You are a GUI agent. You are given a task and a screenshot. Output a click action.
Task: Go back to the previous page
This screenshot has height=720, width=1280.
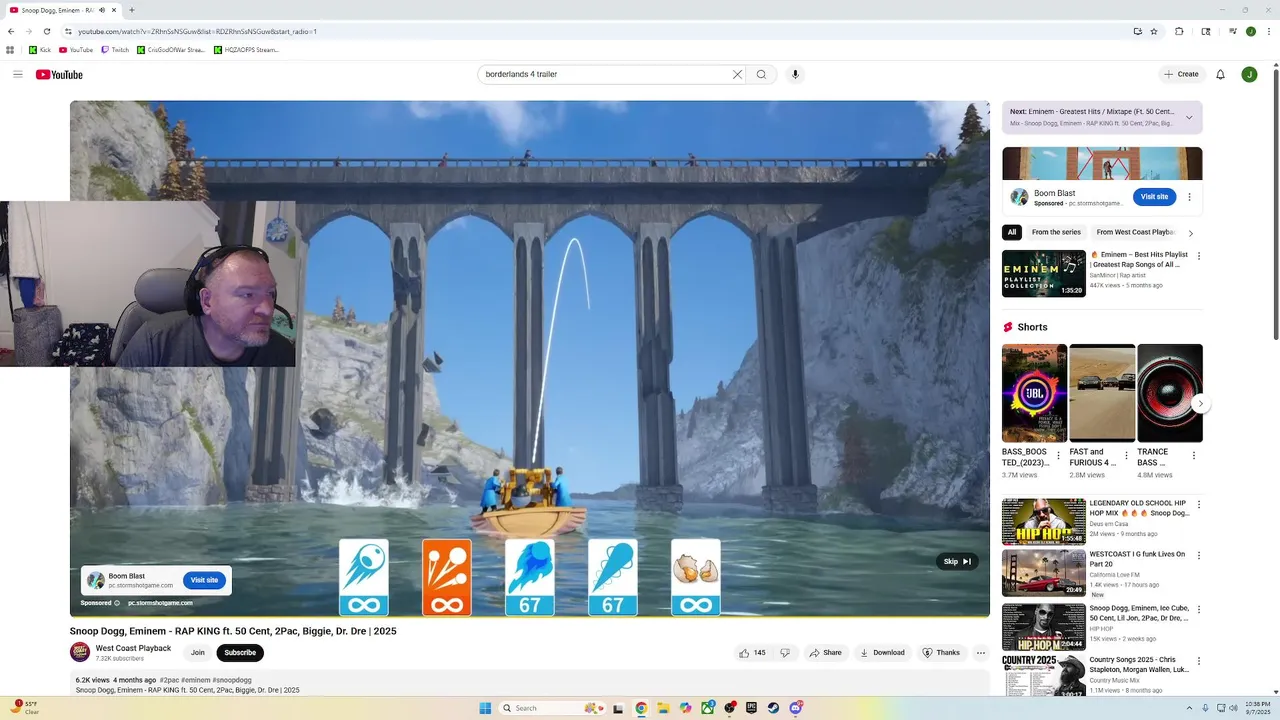pyautogui.click(x=11, y=31)
